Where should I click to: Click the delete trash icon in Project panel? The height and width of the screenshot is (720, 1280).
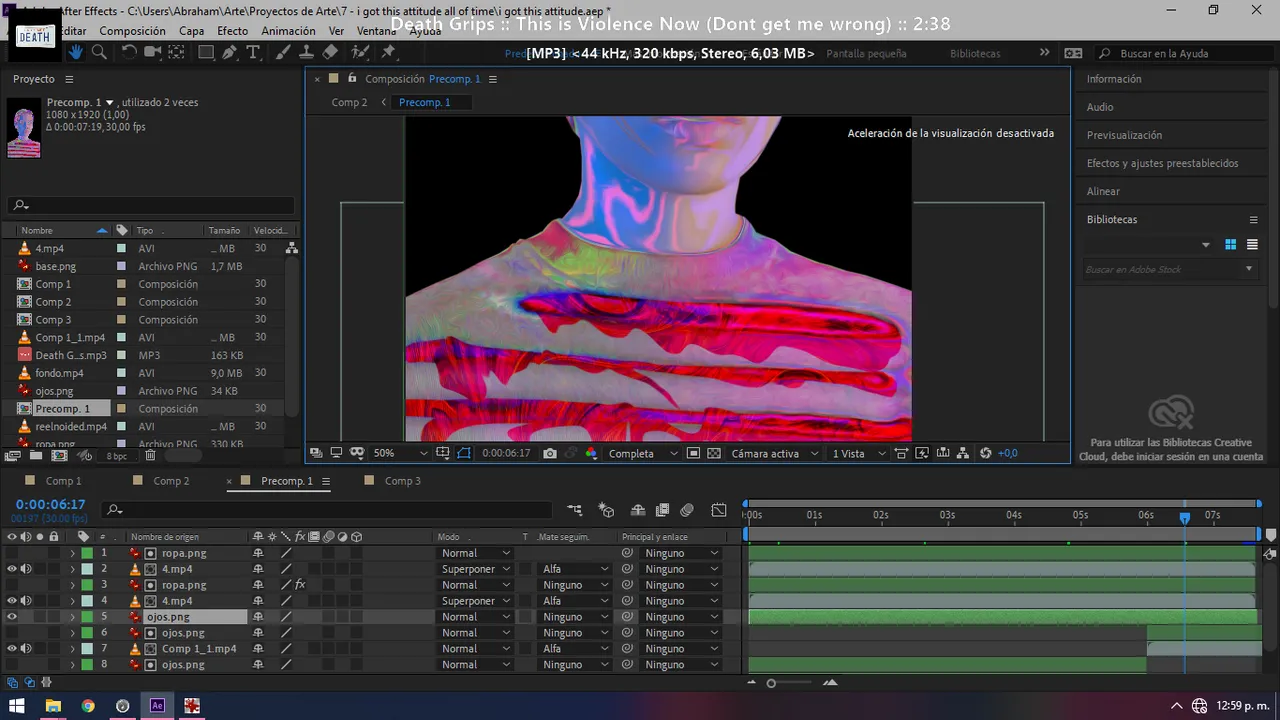pyautogui.click(x=150, y=455)
